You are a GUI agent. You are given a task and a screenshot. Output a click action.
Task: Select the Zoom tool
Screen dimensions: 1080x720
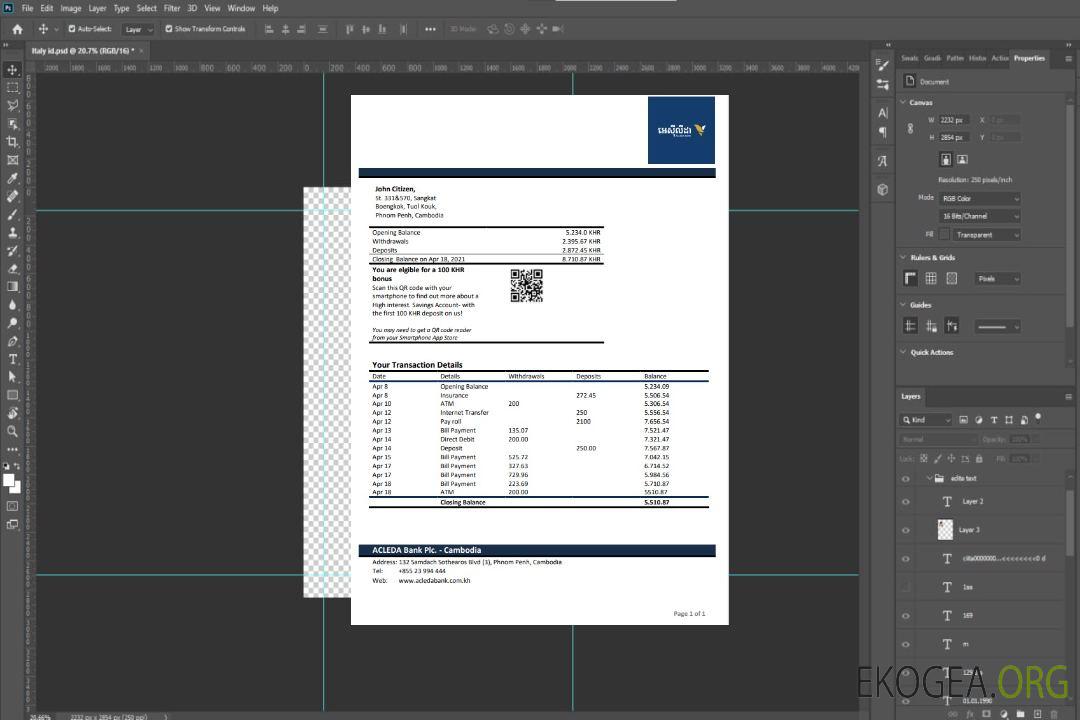pos(12,431)
